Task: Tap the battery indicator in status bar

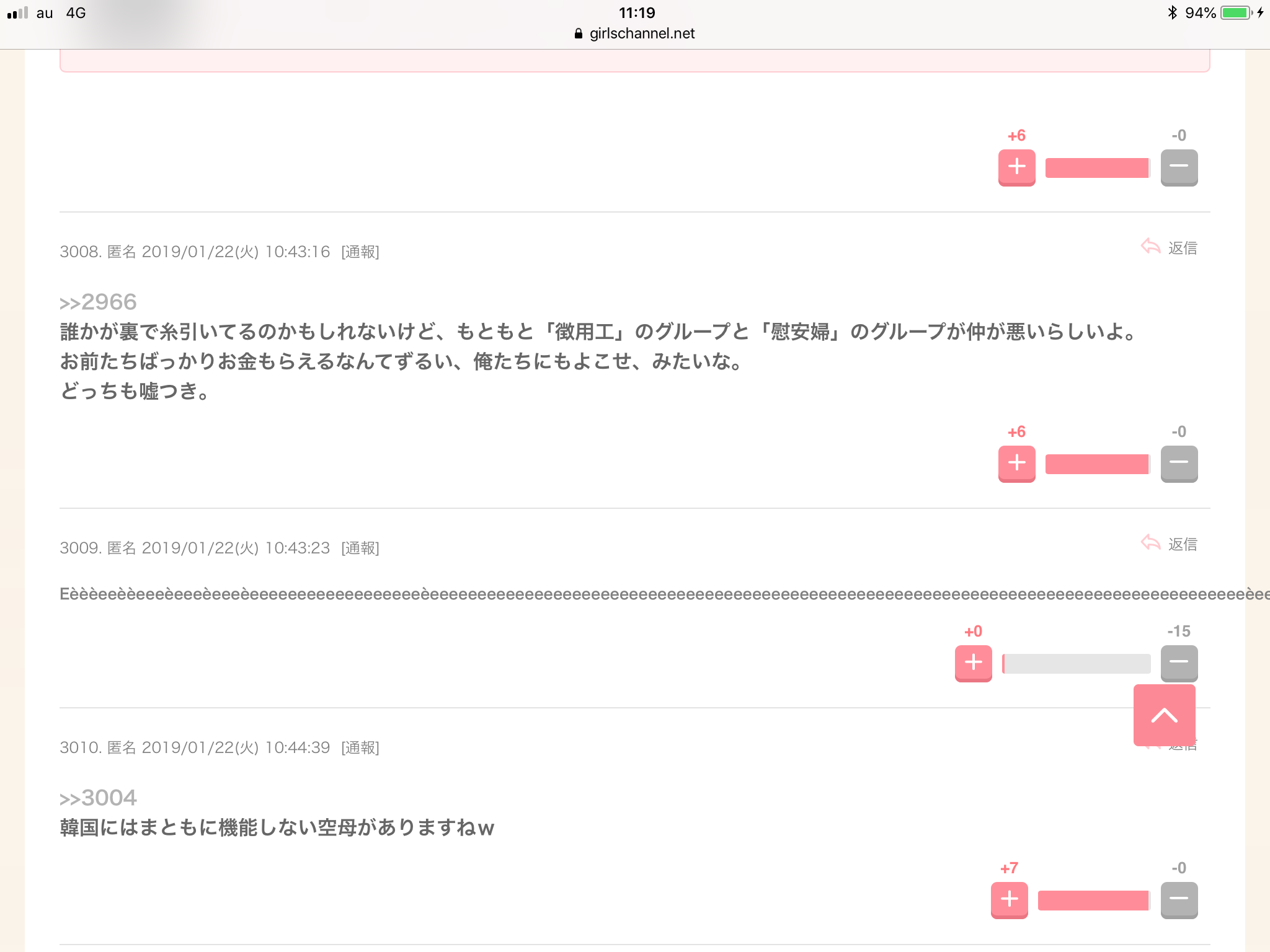Action: coord(1237,13)
